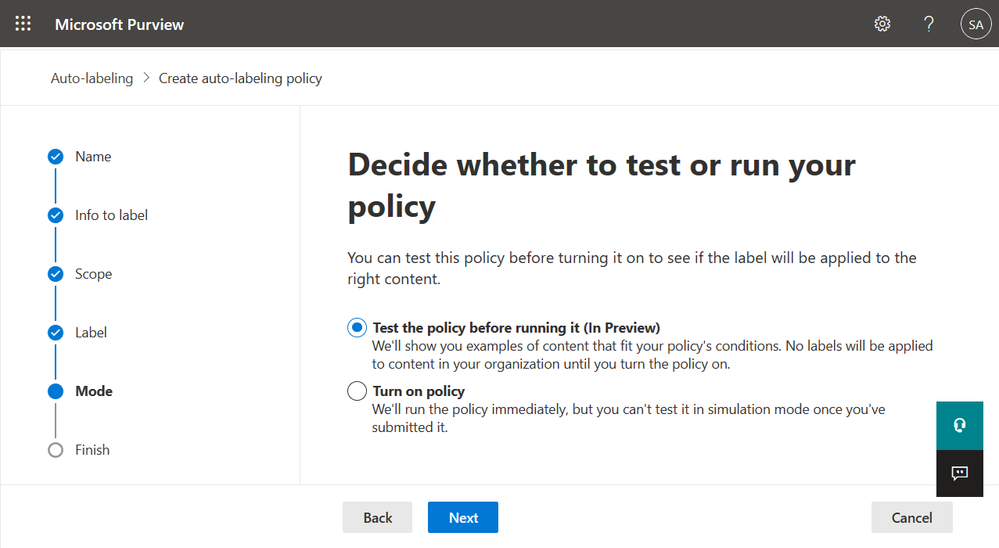Screen dimensions: 999x548
Task: Click the Scope step checkmark icon
Action: pyautogui.click(x=56, y=274)
